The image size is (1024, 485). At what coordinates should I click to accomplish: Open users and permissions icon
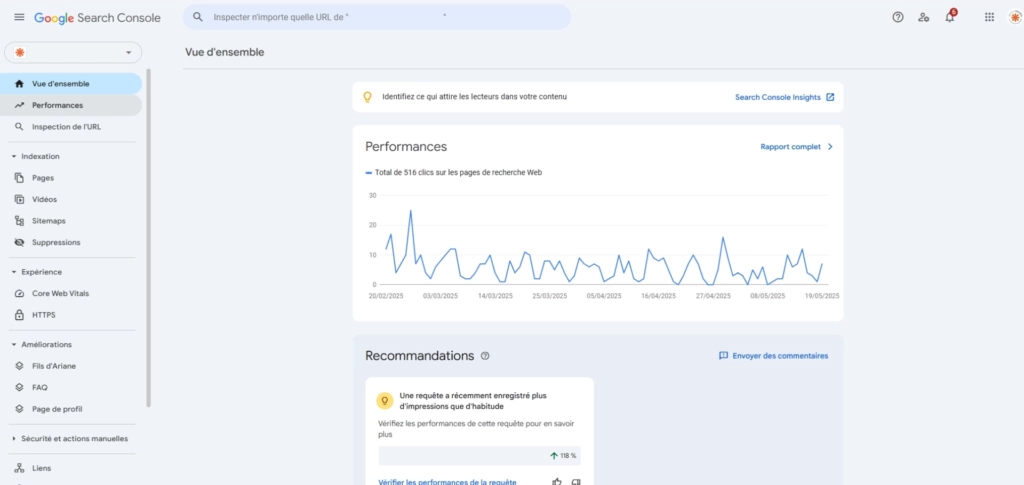(x=923, y=18)
